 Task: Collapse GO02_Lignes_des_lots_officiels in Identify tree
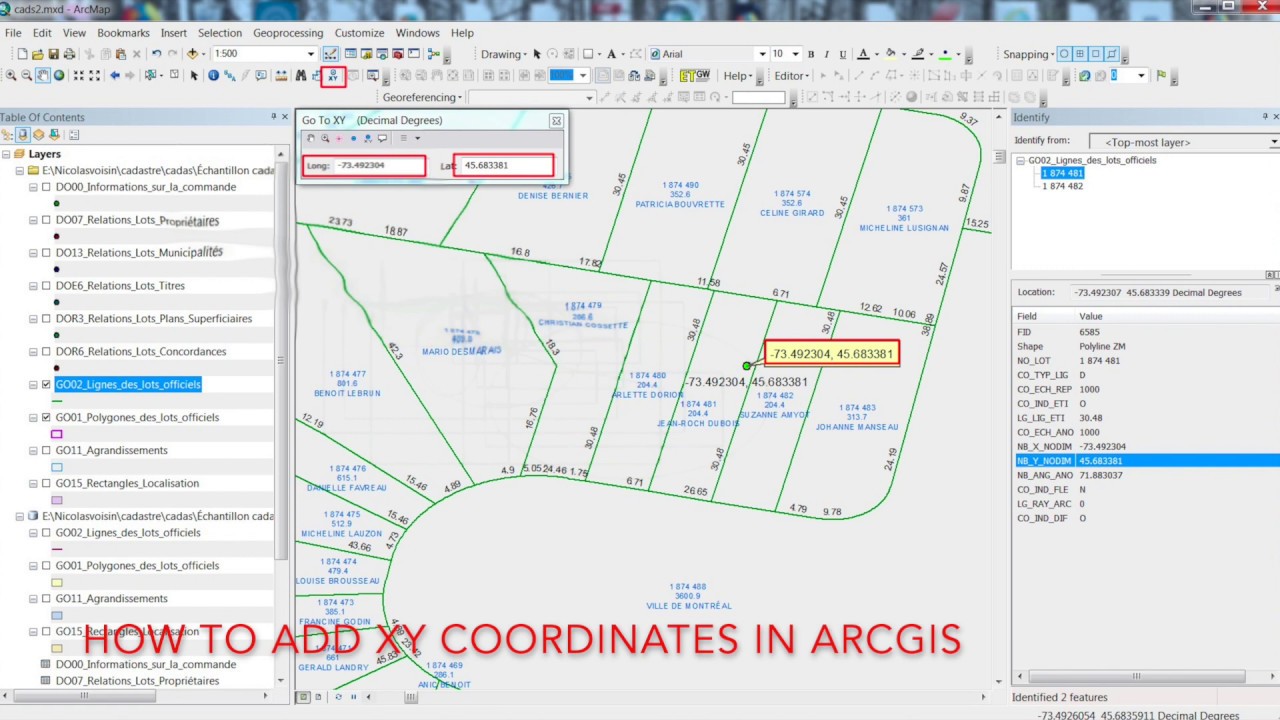[1021, 160]
